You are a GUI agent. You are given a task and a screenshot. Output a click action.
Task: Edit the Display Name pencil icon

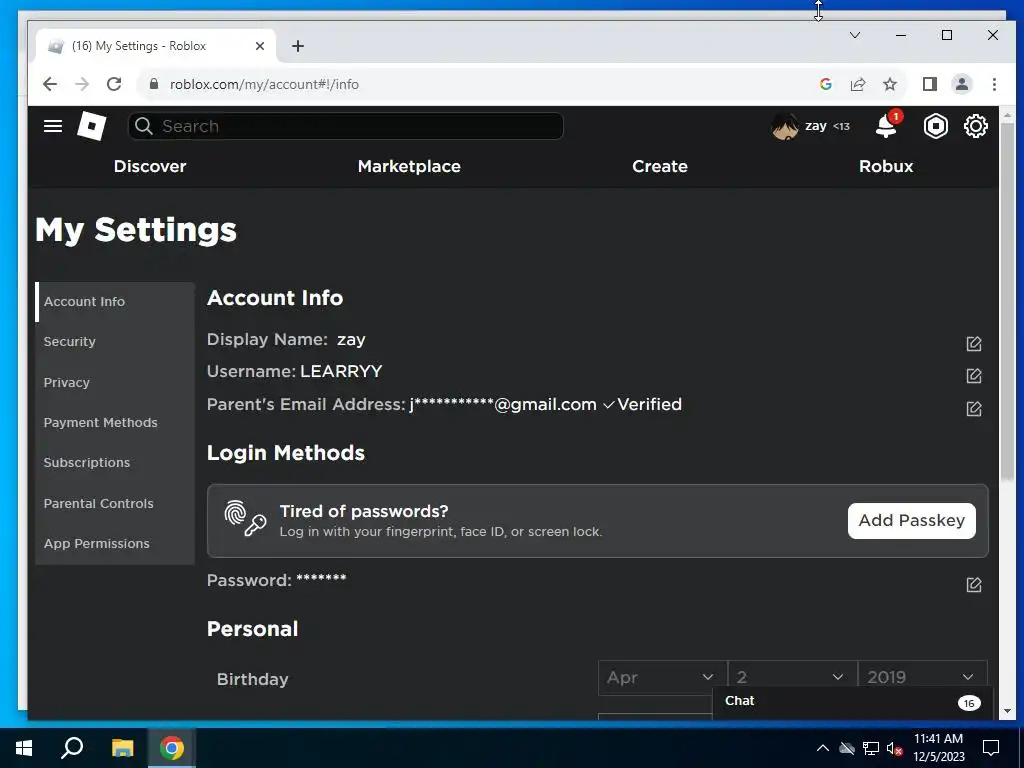[x=973, y=344]
